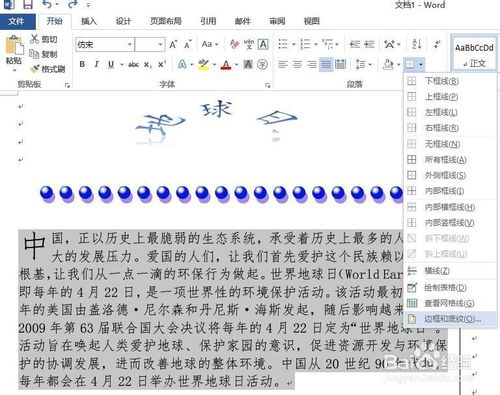Viewport: 500px width, 395px height.
Task: Apply the yellow text highlight color
Action: tap(204, 64)
